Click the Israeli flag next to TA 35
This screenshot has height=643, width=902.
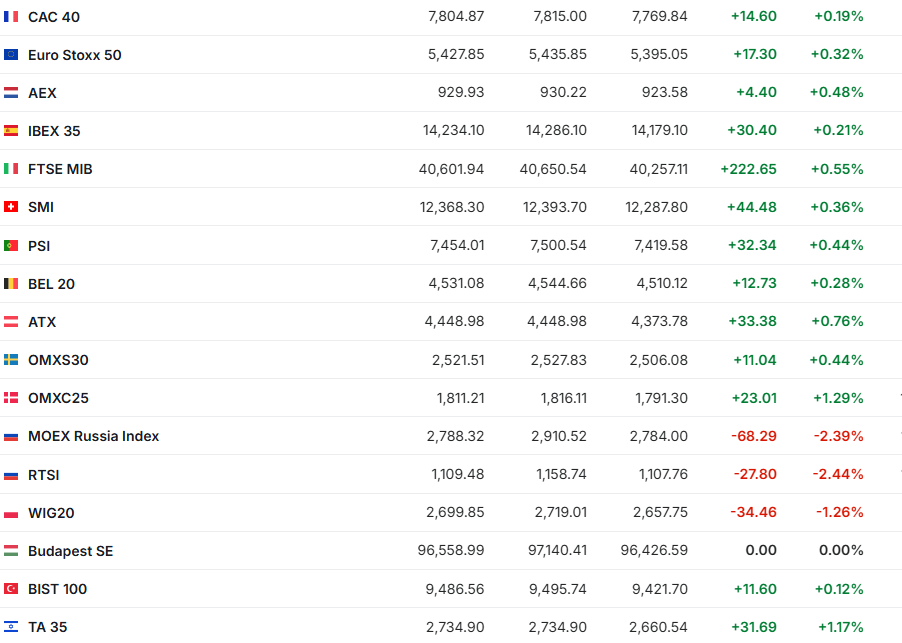[11, 627]
